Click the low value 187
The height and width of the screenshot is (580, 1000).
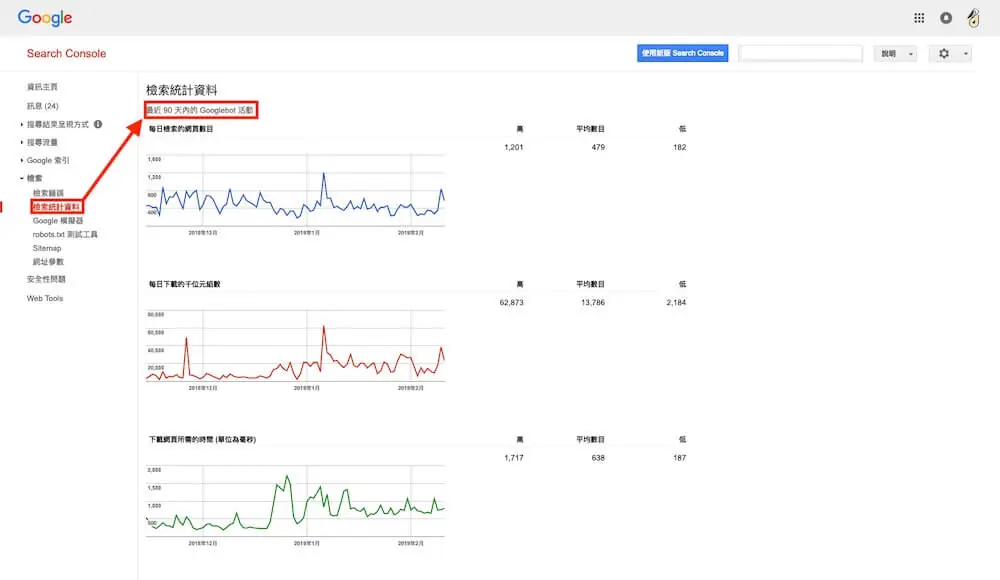click(679, 458)
